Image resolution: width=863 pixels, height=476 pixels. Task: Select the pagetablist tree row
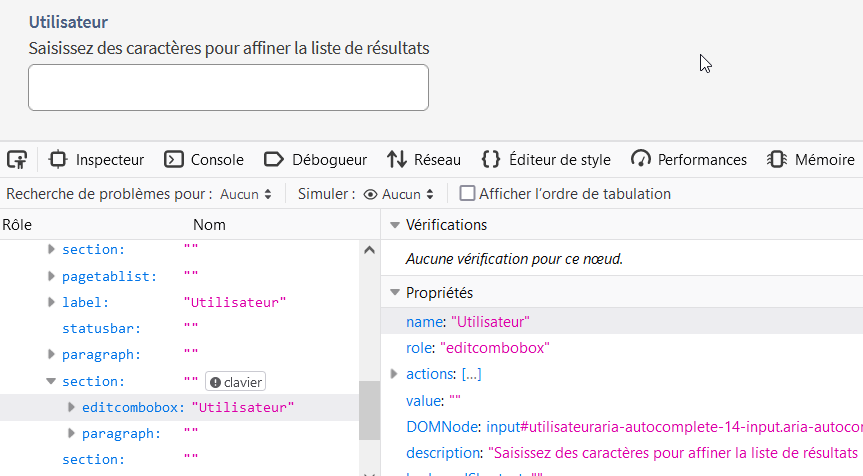point(110,276)
